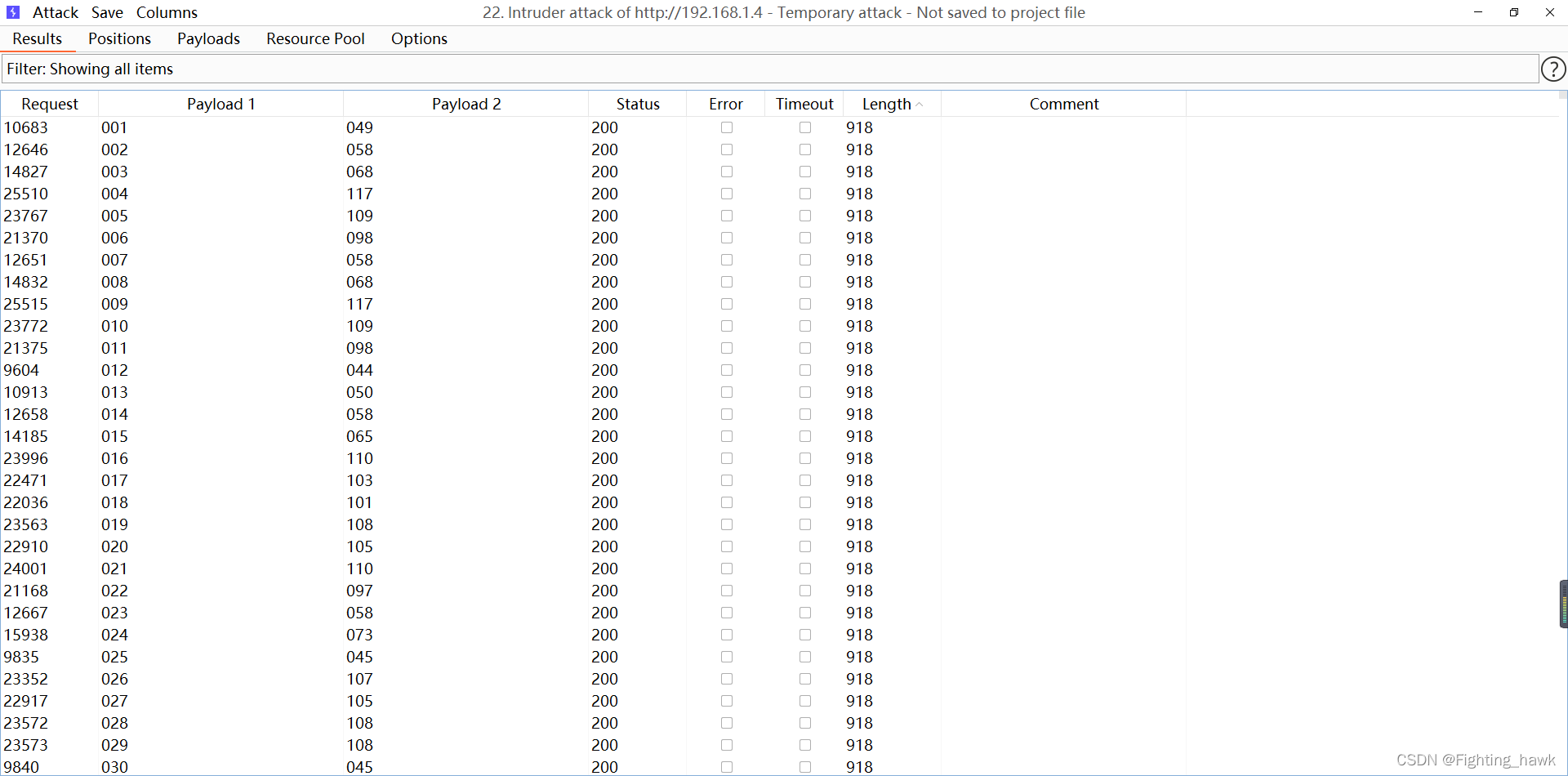Sort by the Error column header
Screen dimensions: 1568x776
point(725,104)
